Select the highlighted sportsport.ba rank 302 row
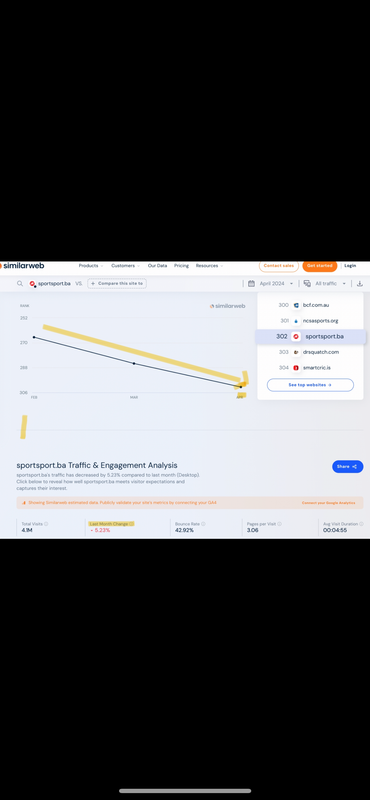Viewport: 370px width, 800px height. pyautogui.click(x=310, y=336)
